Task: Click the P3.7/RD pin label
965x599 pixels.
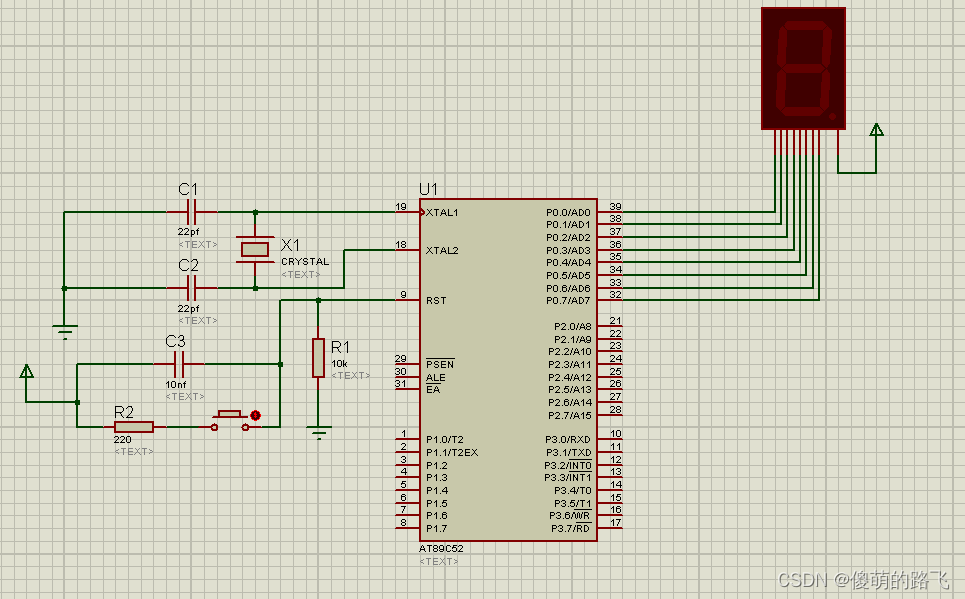Action: click(570, 529)
